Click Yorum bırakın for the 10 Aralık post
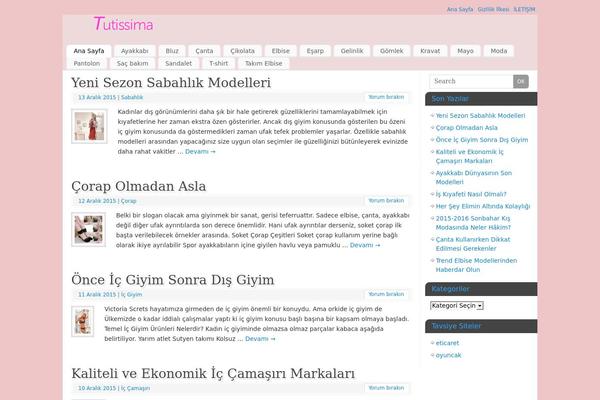This screenshot has height=400, width=600. coord(386,388)
